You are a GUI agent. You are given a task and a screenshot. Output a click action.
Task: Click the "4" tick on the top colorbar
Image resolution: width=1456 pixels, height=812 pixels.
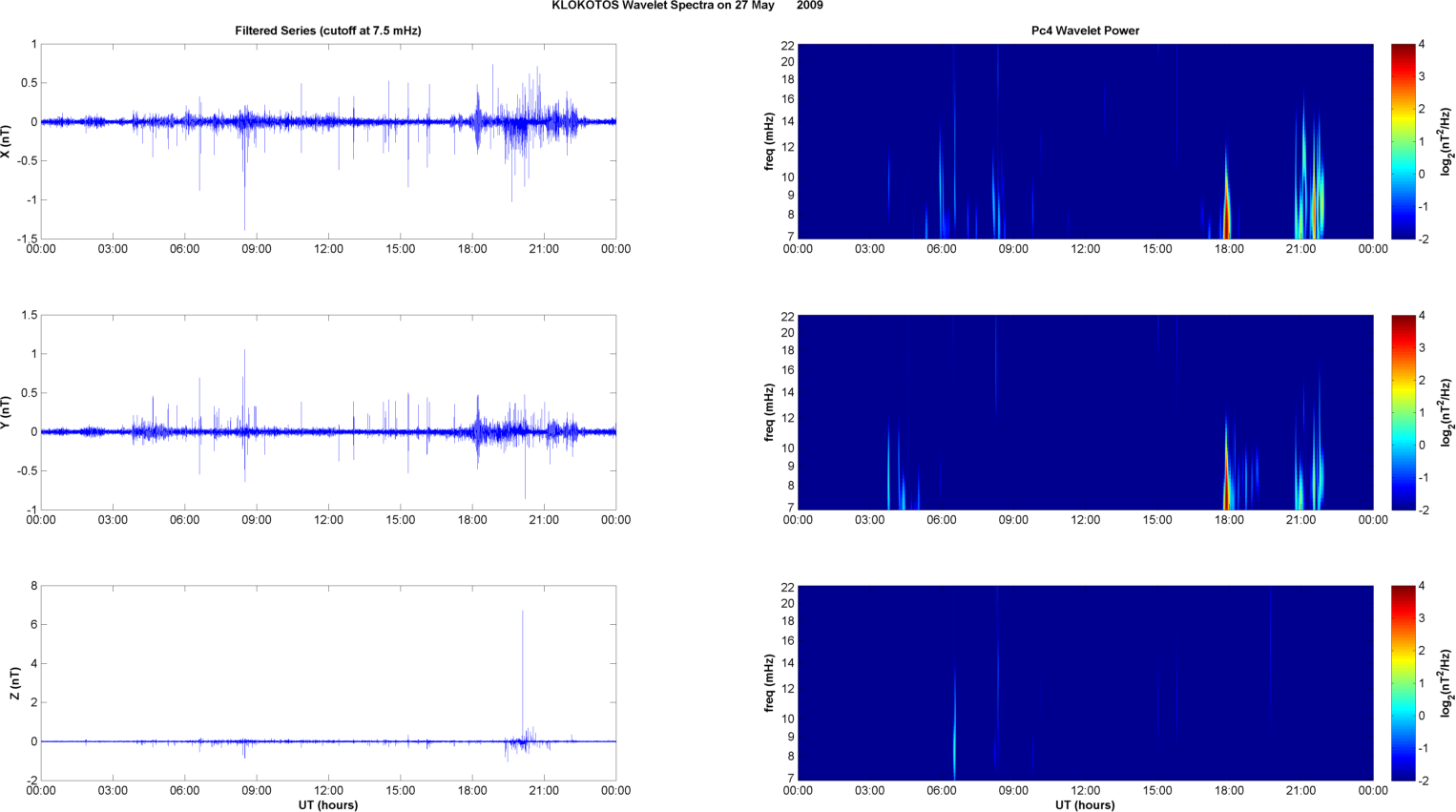point(1422,45)
